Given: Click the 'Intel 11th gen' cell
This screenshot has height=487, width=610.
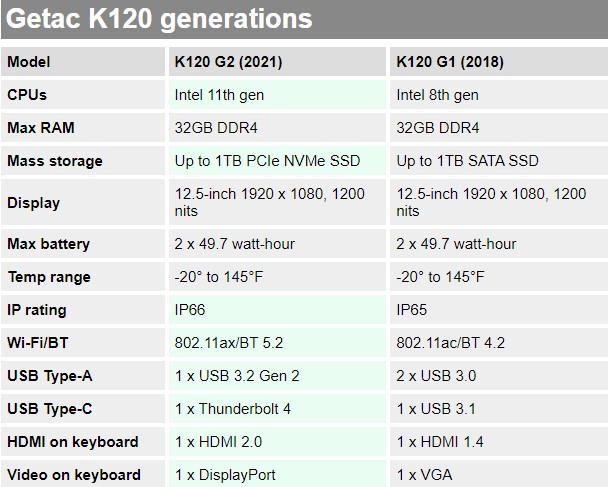Looking at the screenshot, I should pos(219,95).
